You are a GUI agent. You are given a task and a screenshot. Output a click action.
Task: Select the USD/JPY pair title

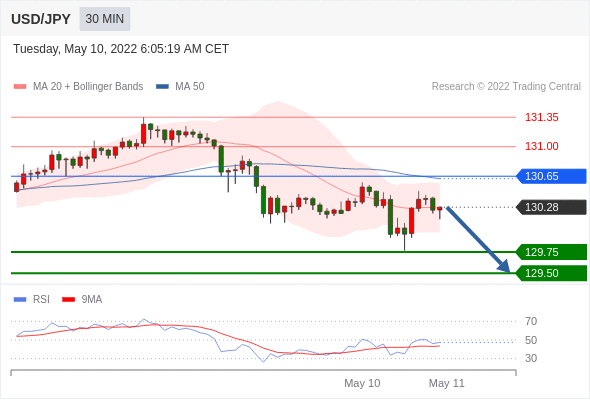click(41, 19)
